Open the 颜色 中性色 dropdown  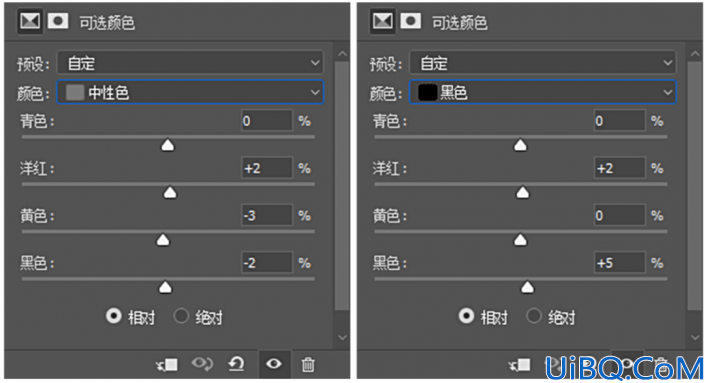(190, 92)
